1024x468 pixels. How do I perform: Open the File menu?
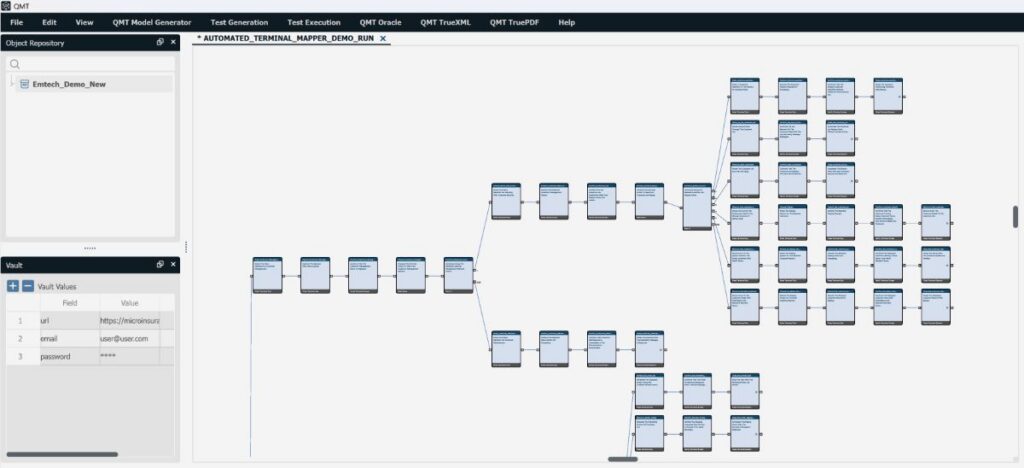click(16, 22)
